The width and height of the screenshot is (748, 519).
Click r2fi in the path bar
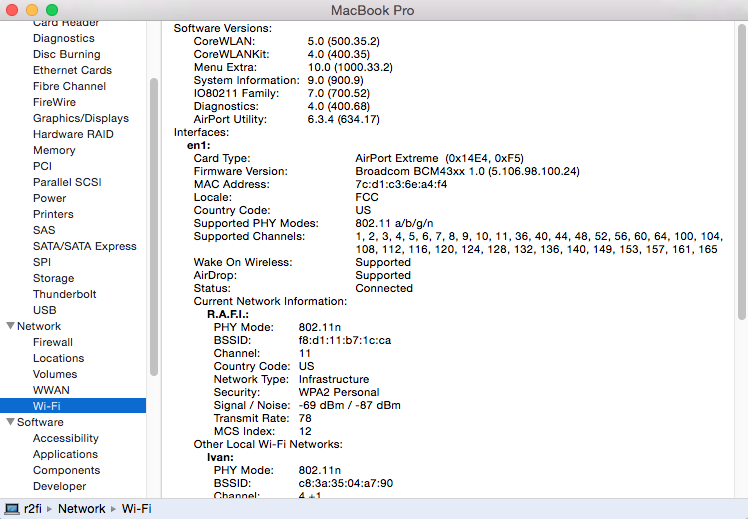[x=32, y=509]
